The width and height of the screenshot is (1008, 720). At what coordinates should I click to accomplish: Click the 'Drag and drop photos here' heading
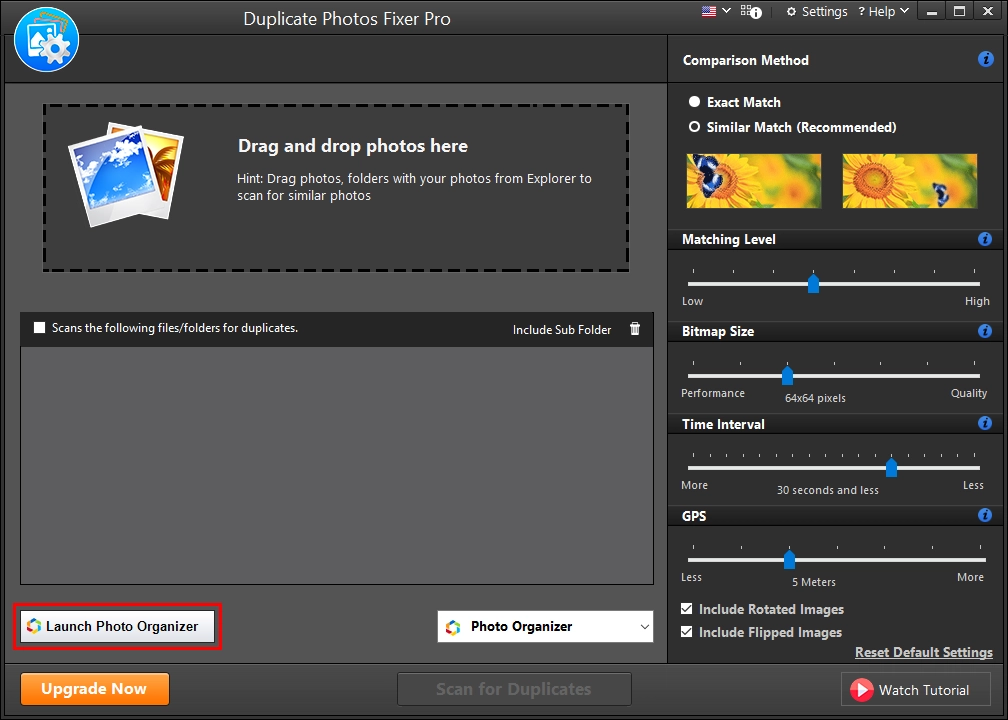point(353,146)
